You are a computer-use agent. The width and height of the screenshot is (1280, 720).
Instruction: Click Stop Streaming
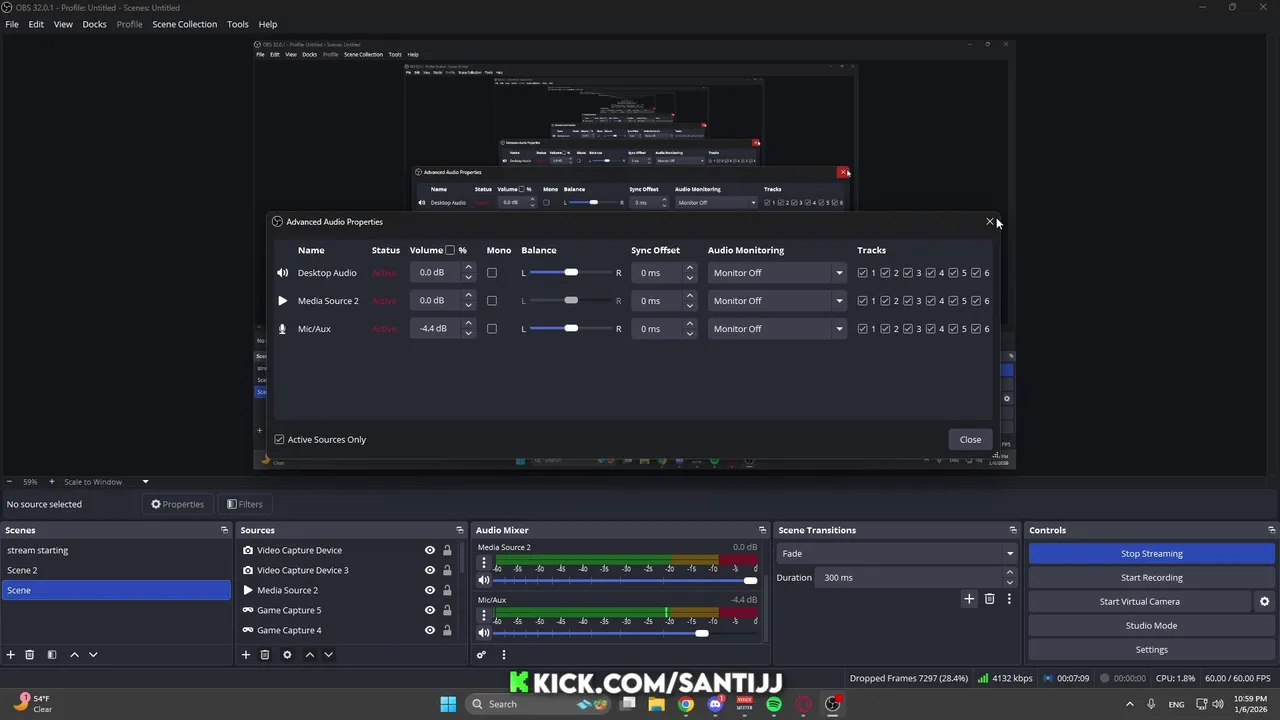tap(1152, 554)
